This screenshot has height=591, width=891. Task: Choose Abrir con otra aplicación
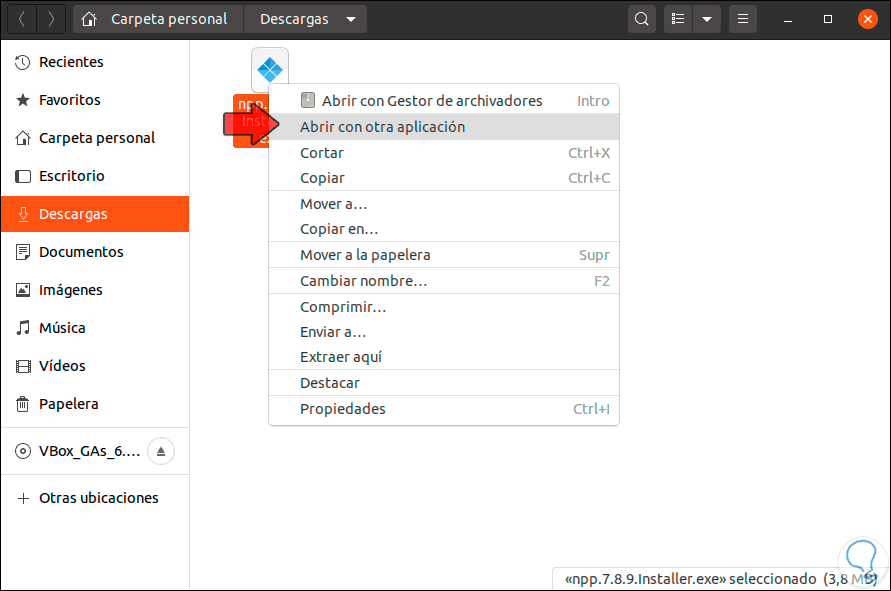[x=444, y=127]
